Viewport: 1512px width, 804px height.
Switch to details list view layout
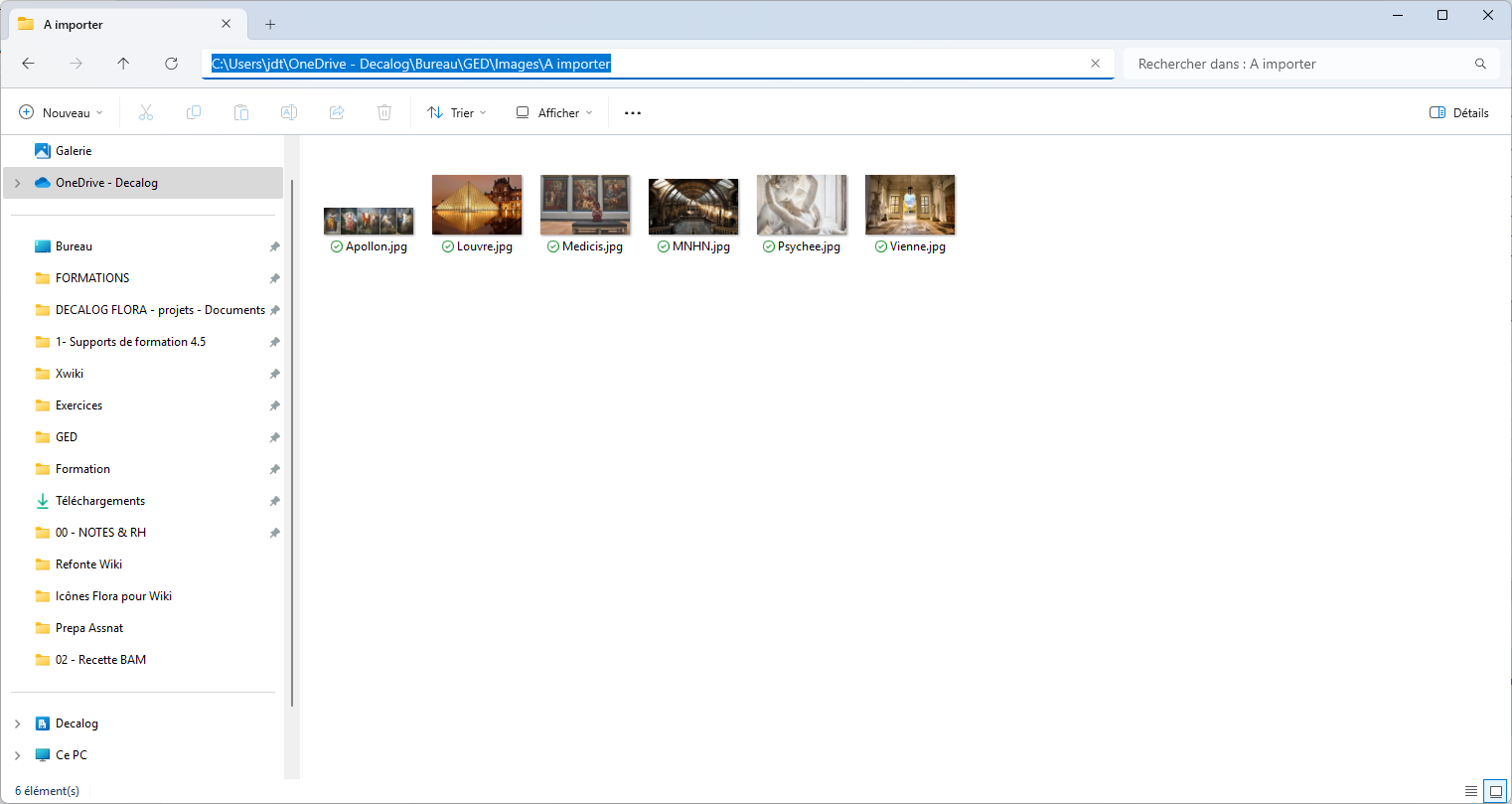pyautogui.click(x=1471, y=791)
